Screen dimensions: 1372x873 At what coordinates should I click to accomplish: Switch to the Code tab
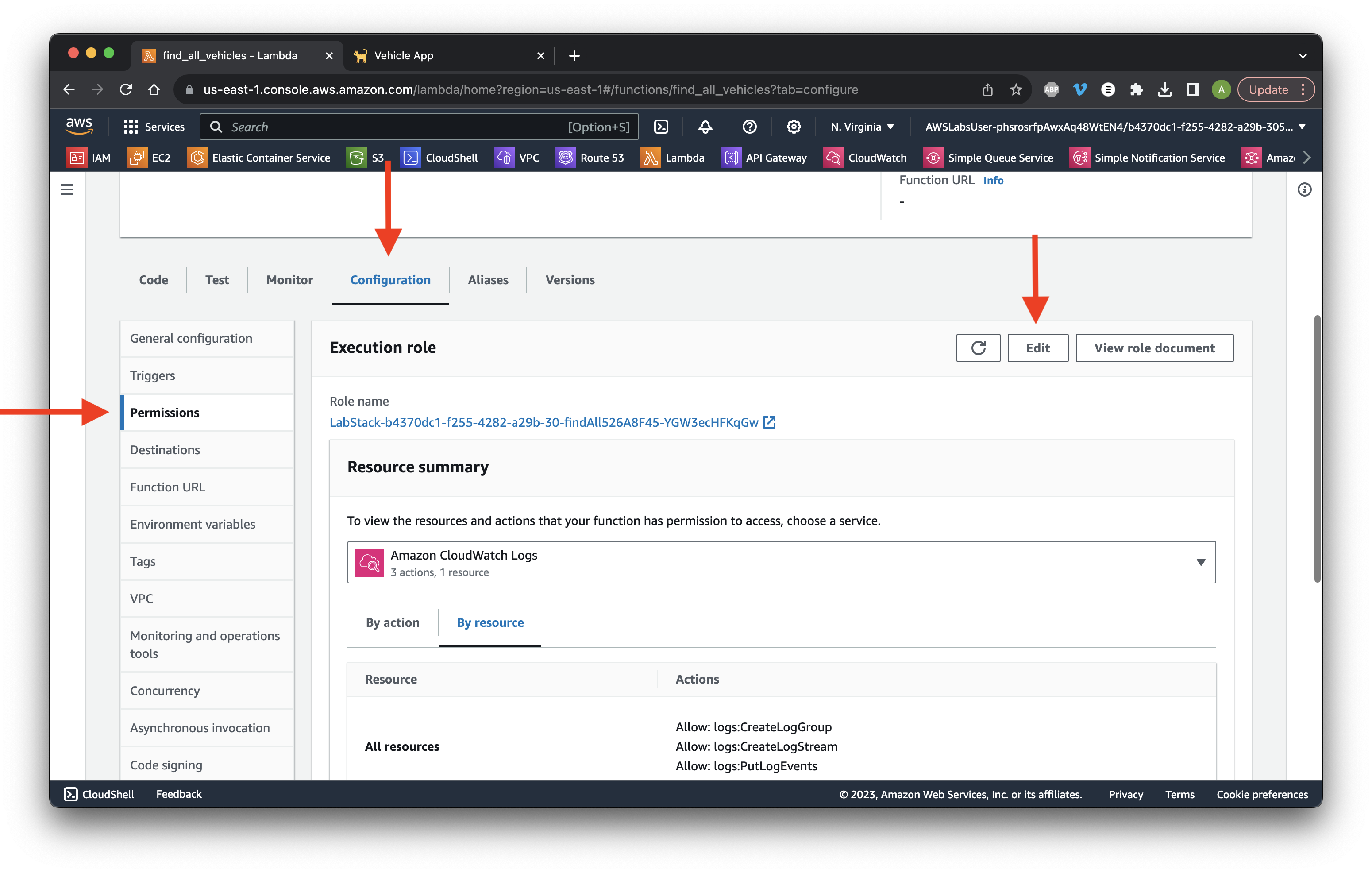pos(153,280)
